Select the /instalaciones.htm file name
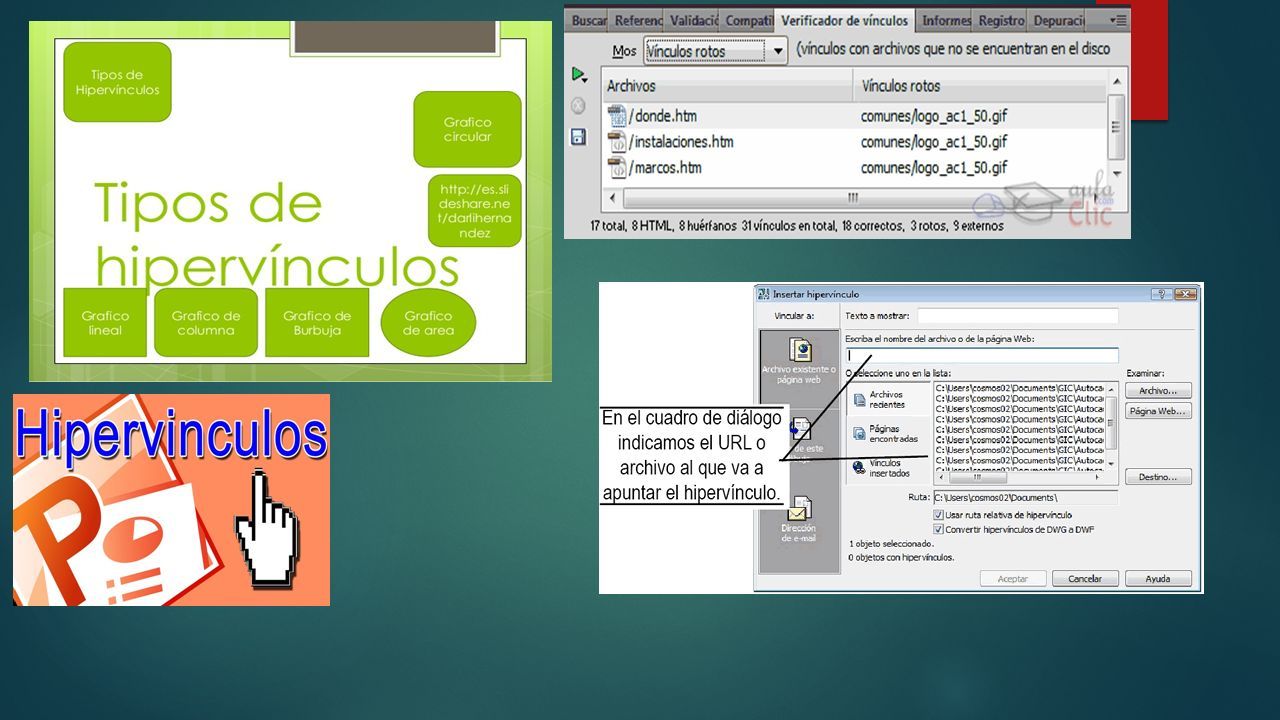The width and height of the screenshot is (1280, 720). (681, 142)
